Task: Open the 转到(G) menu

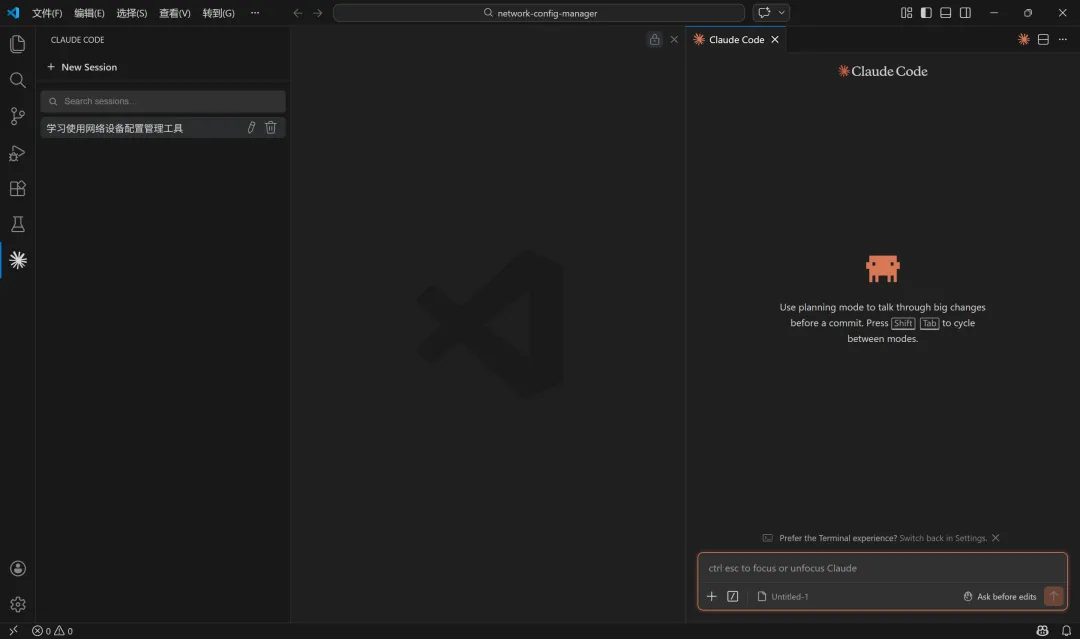Action: click(x=218, y=13)
